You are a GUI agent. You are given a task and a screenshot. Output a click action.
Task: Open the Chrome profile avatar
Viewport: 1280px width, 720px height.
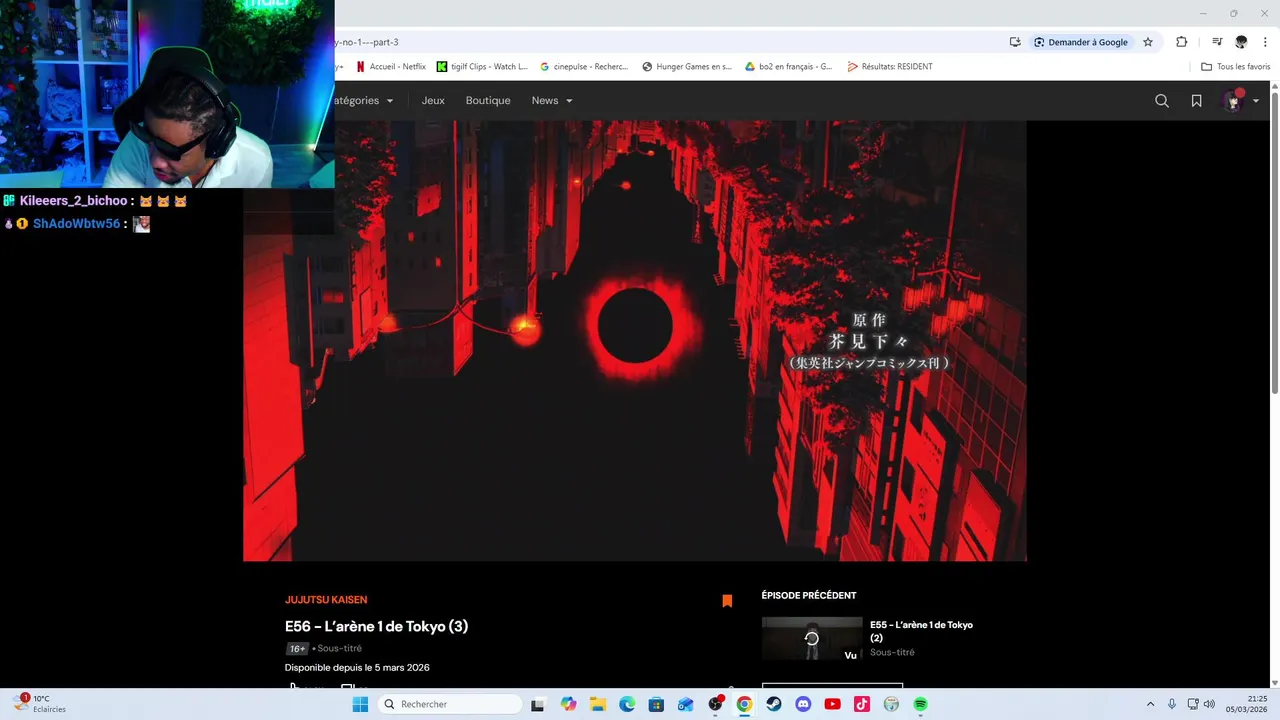(x=1241, y=42)
